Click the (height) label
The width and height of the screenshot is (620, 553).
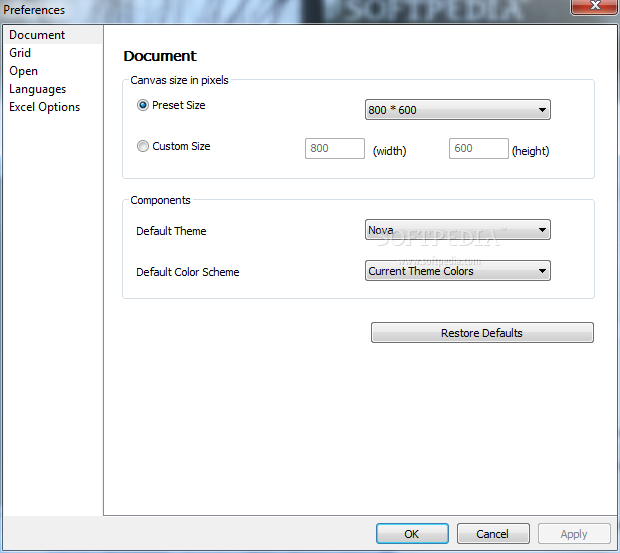(530, 151)
